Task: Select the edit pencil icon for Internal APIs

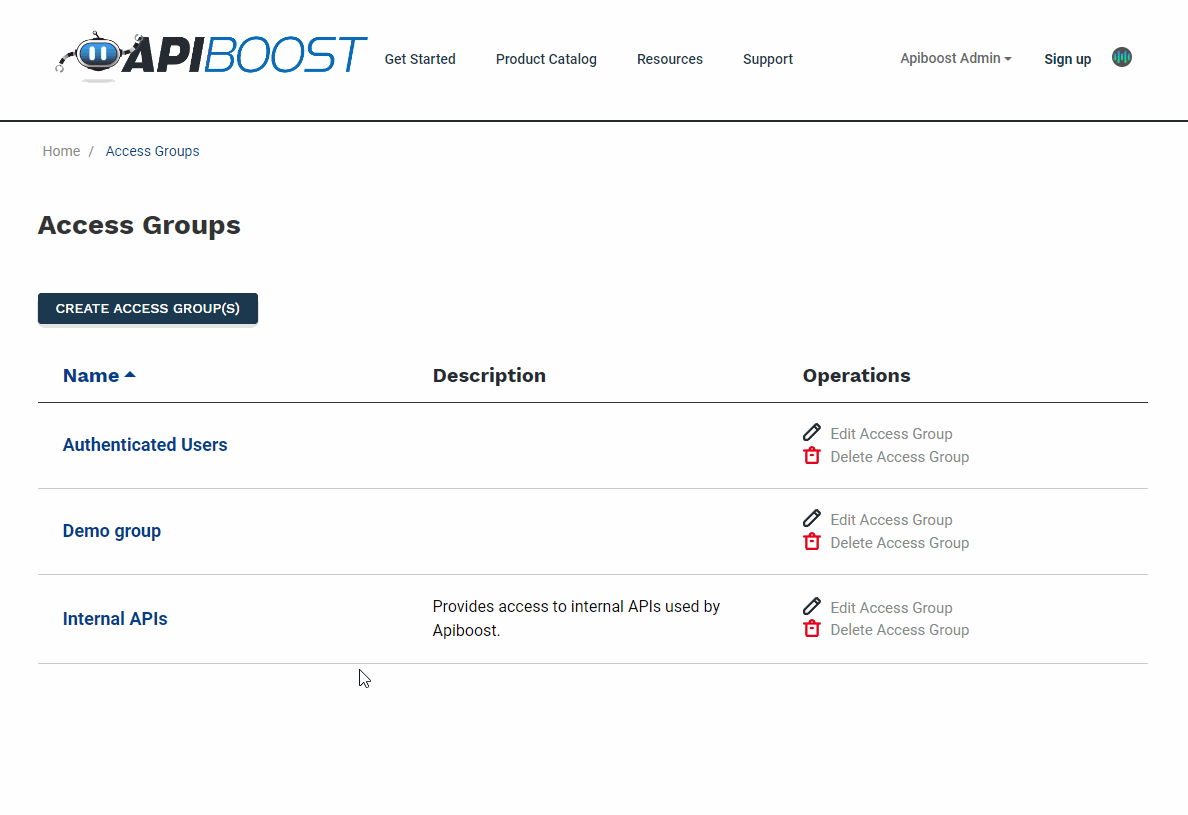Action: (811, 606)
